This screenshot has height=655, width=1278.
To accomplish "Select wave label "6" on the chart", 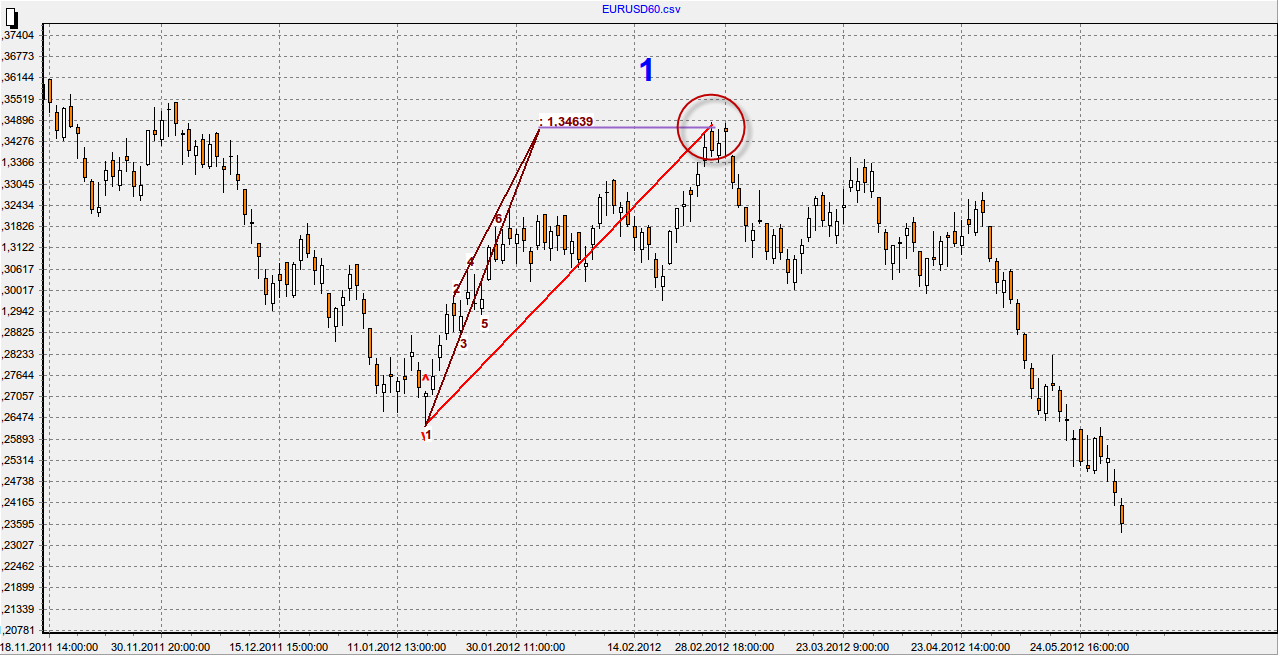I will (x=498, y=219).
